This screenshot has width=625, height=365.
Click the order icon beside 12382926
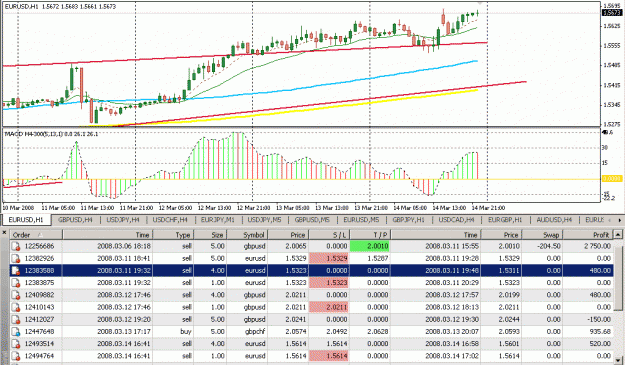click(16, 259)
